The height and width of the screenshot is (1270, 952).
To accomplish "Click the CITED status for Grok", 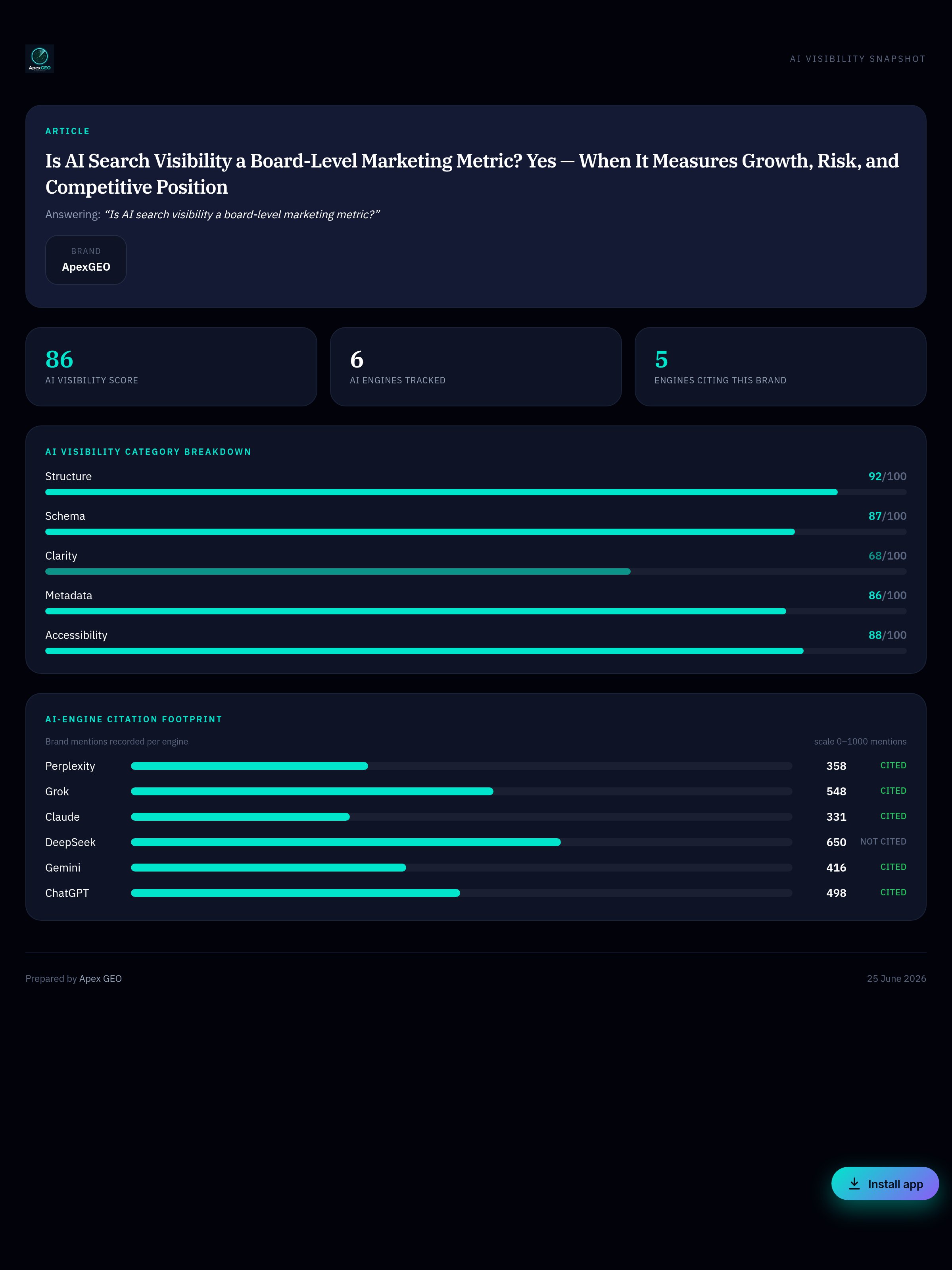I will click(x=893, y=791).
